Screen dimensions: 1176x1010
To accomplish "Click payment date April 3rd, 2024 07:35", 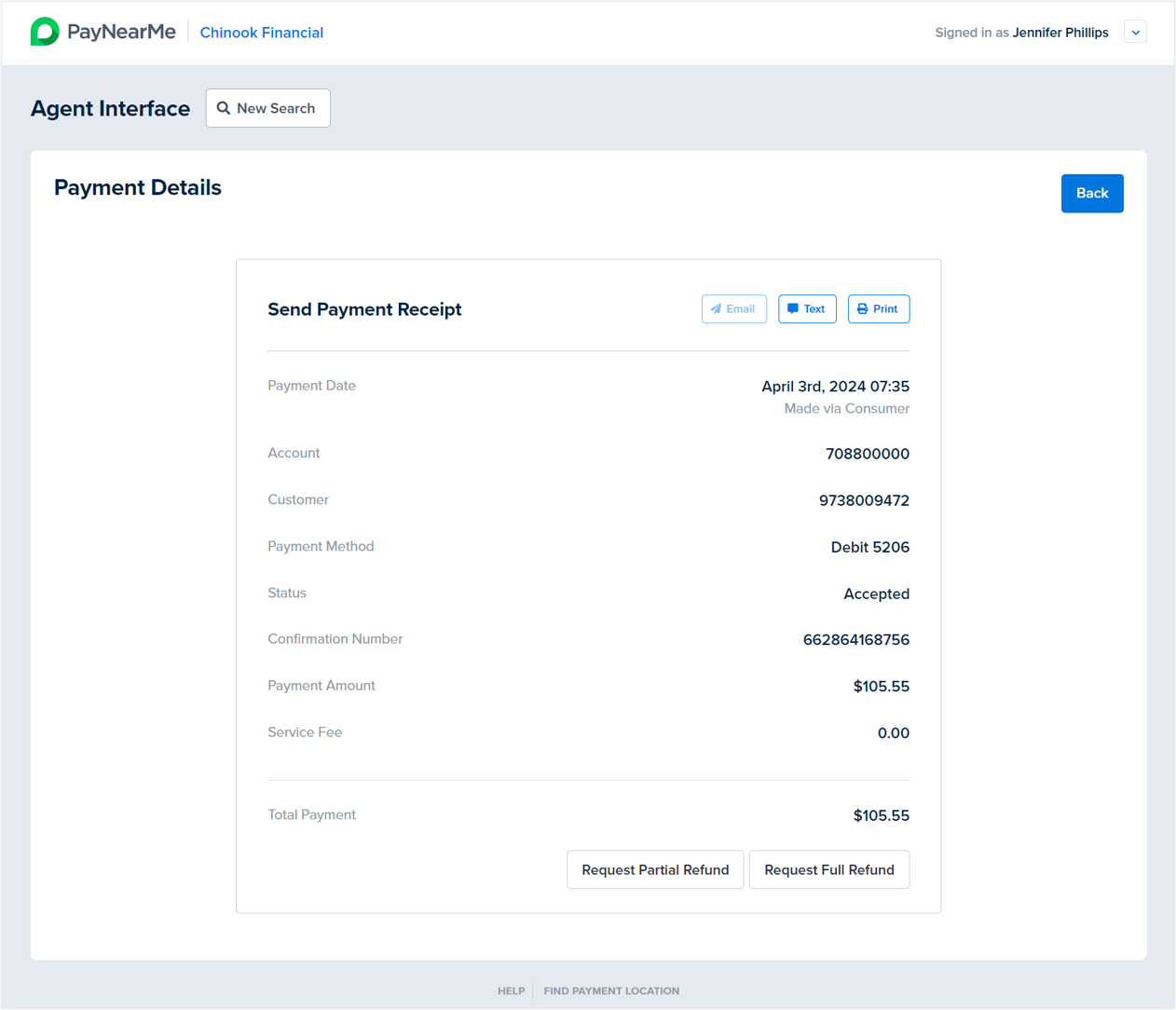I will (836, 387).
